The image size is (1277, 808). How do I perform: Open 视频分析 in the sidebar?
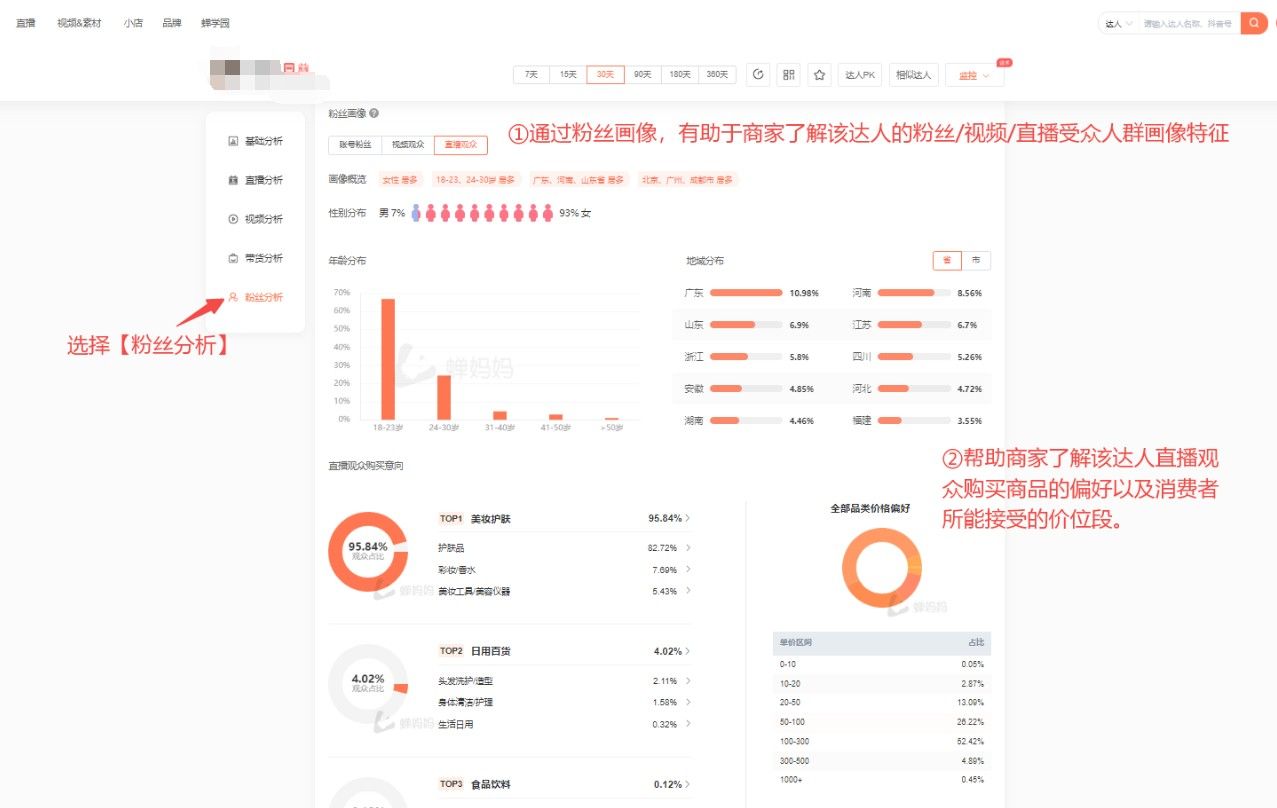click(256, 219)
